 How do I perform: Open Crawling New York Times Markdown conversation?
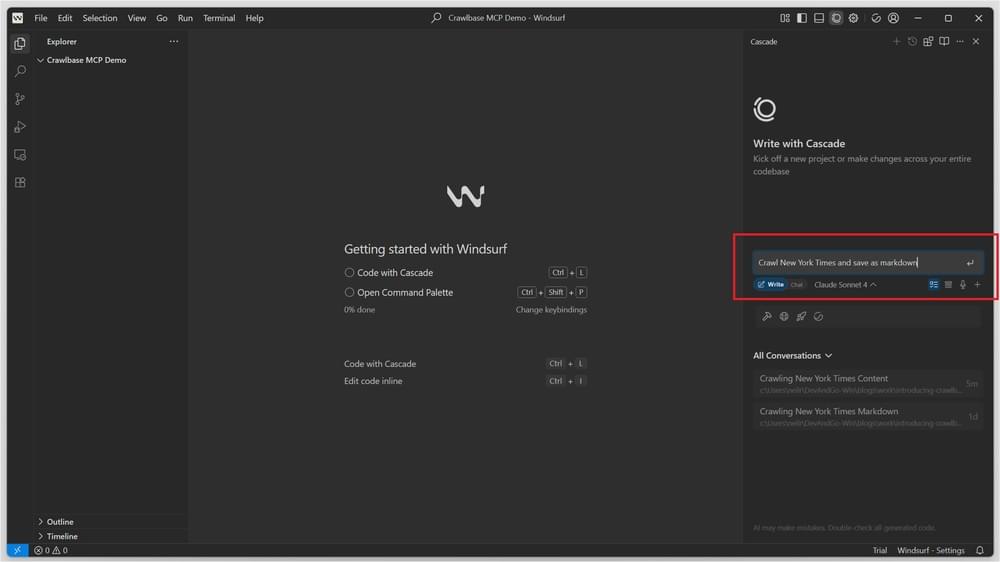[867, 417]
